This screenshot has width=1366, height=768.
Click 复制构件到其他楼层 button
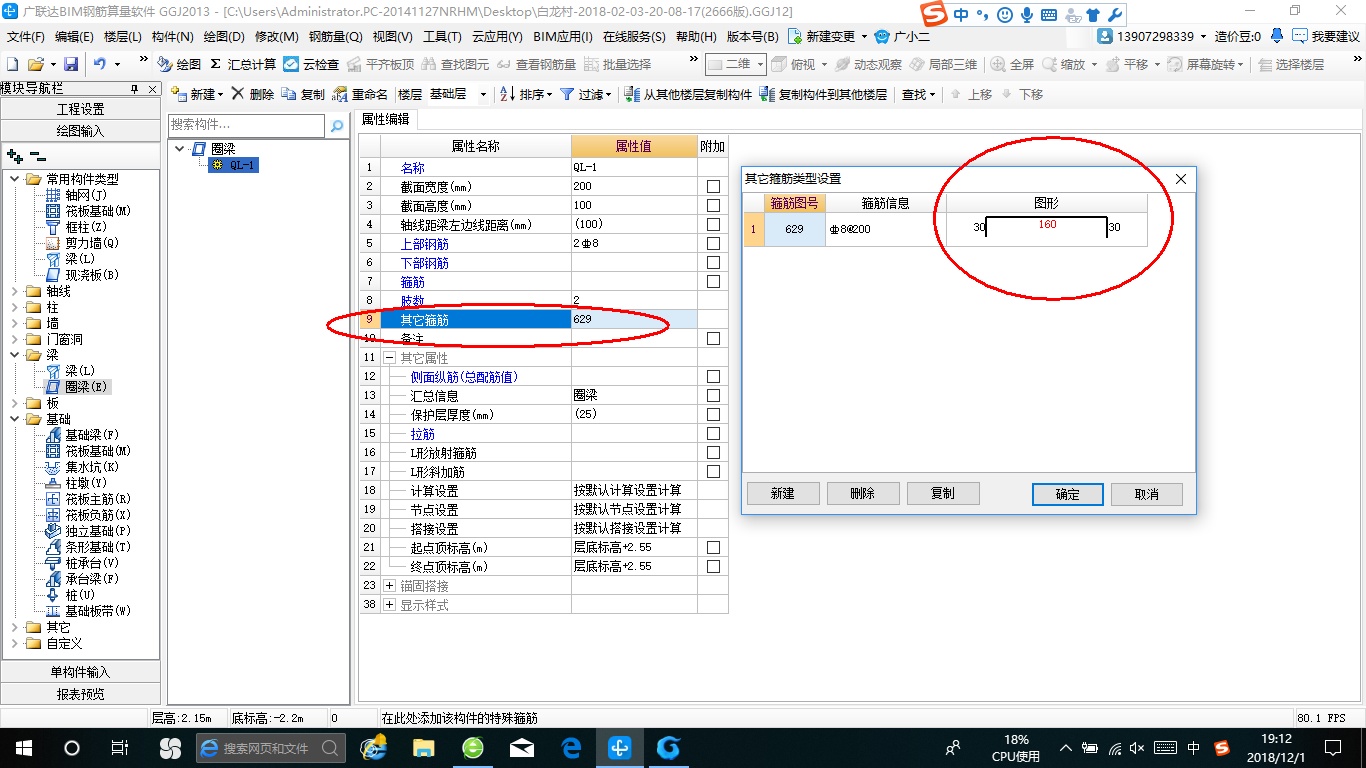[824, 94]
